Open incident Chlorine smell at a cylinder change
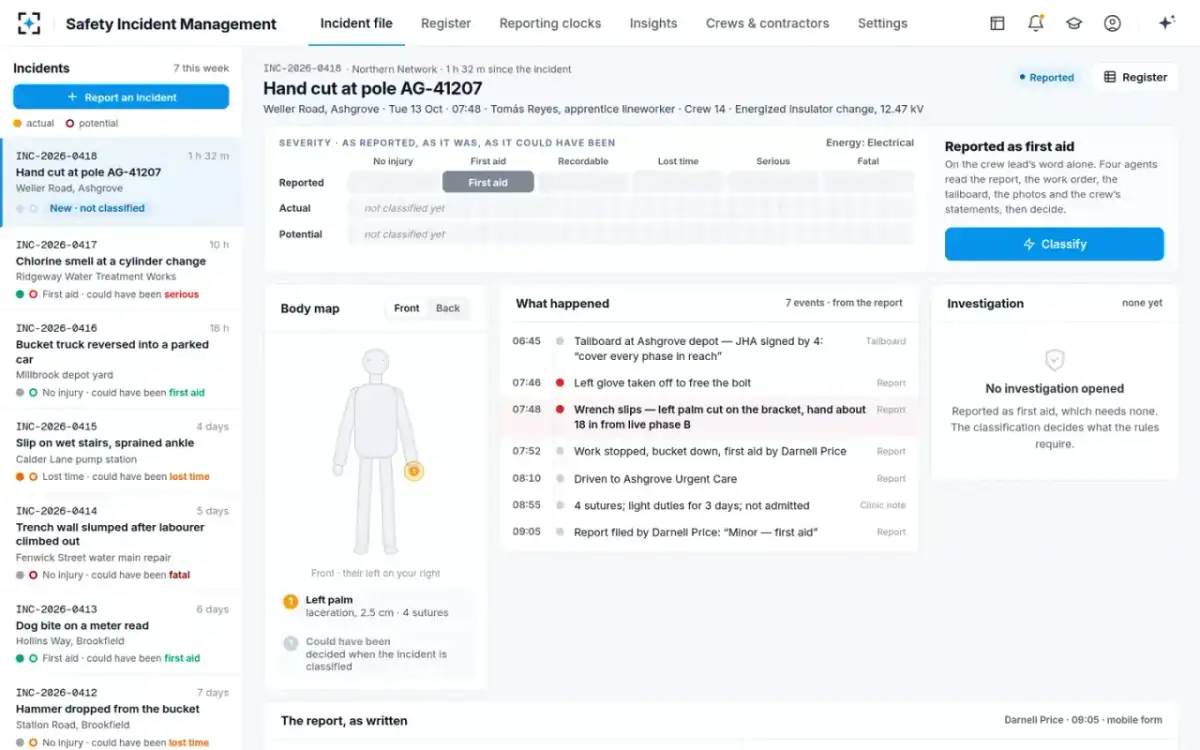This screenshot has height=750, width=1200. (121, 269)
